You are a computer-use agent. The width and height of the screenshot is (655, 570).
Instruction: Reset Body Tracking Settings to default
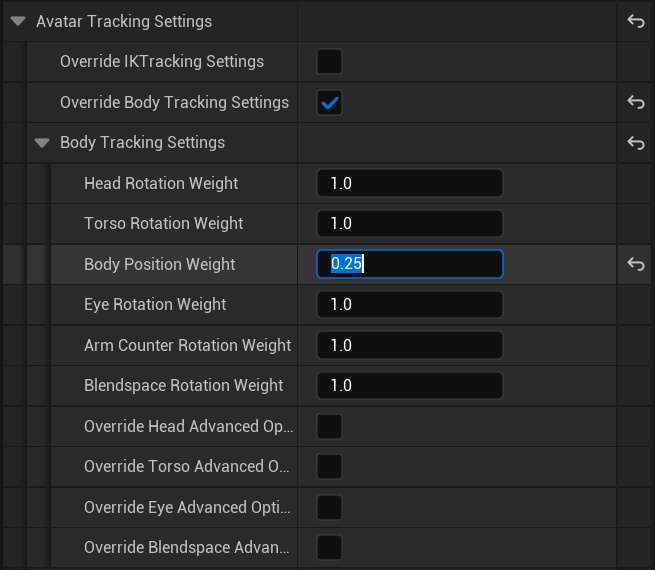pos(635,143)
